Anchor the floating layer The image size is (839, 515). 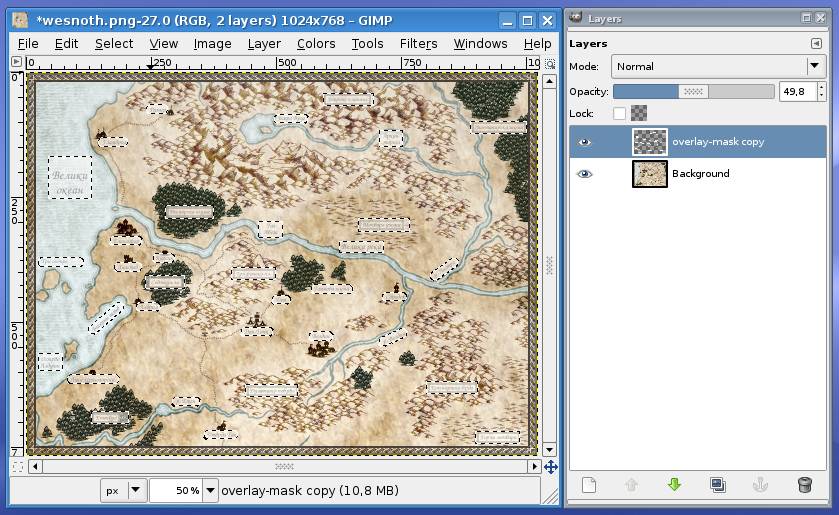[760, 485]
